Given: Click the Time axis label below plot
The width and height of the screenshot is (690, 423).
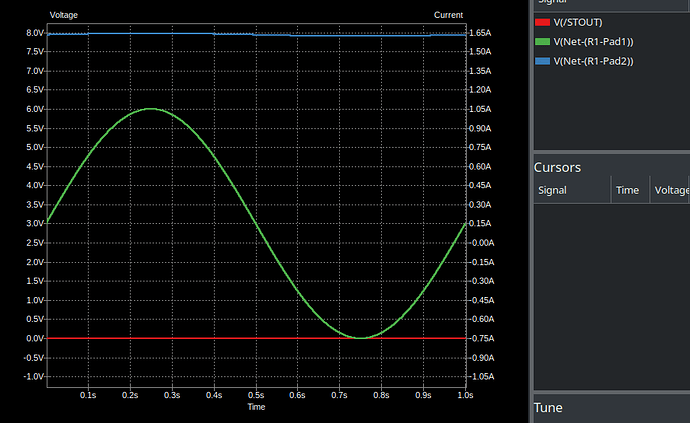Looking at the screenshot, I should pyautogui.click(x=256, y=407).
